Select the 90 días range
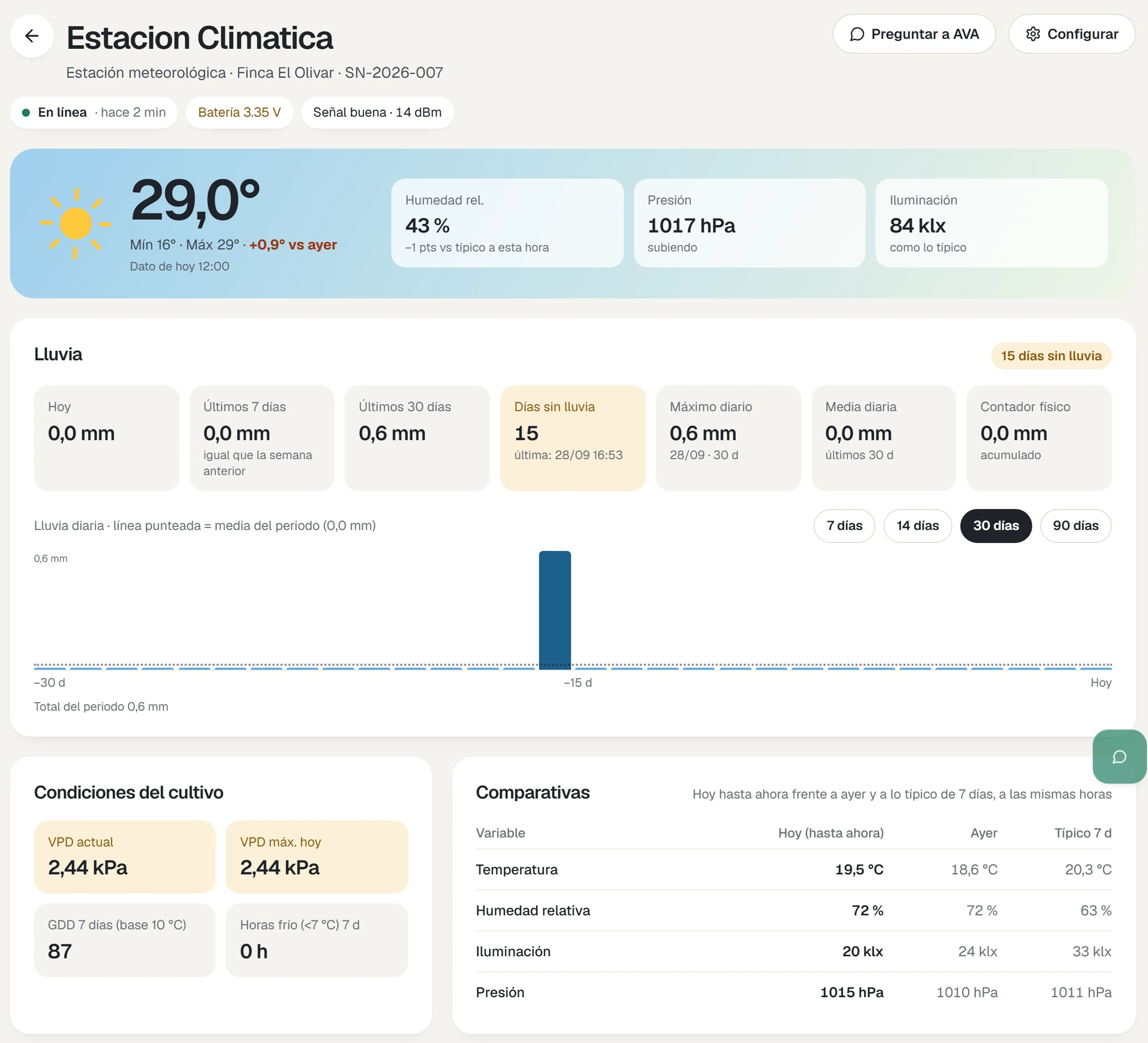 pyautogui.click(x=1076, y=526)
